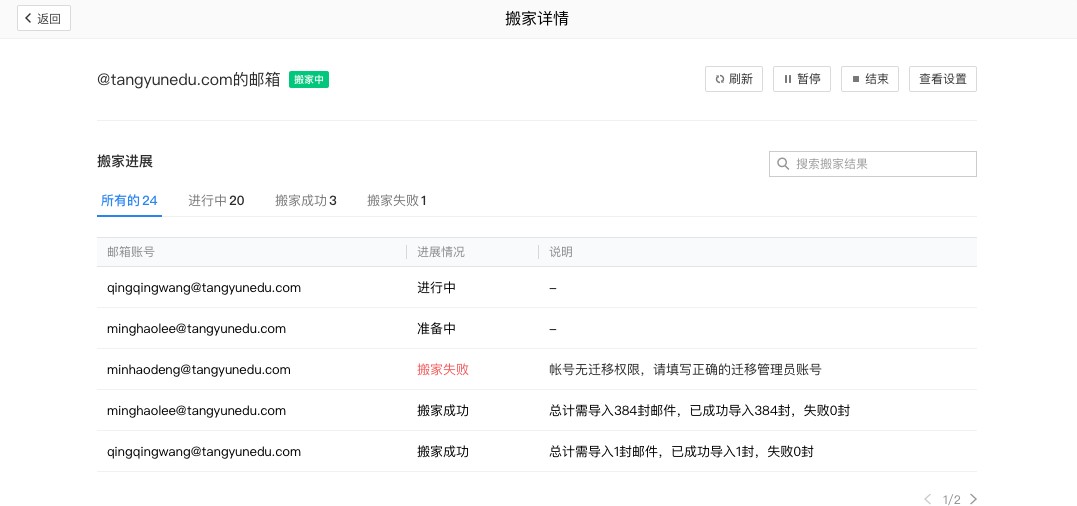Switch to the 进行中 20 tab

tap(216, 200)
